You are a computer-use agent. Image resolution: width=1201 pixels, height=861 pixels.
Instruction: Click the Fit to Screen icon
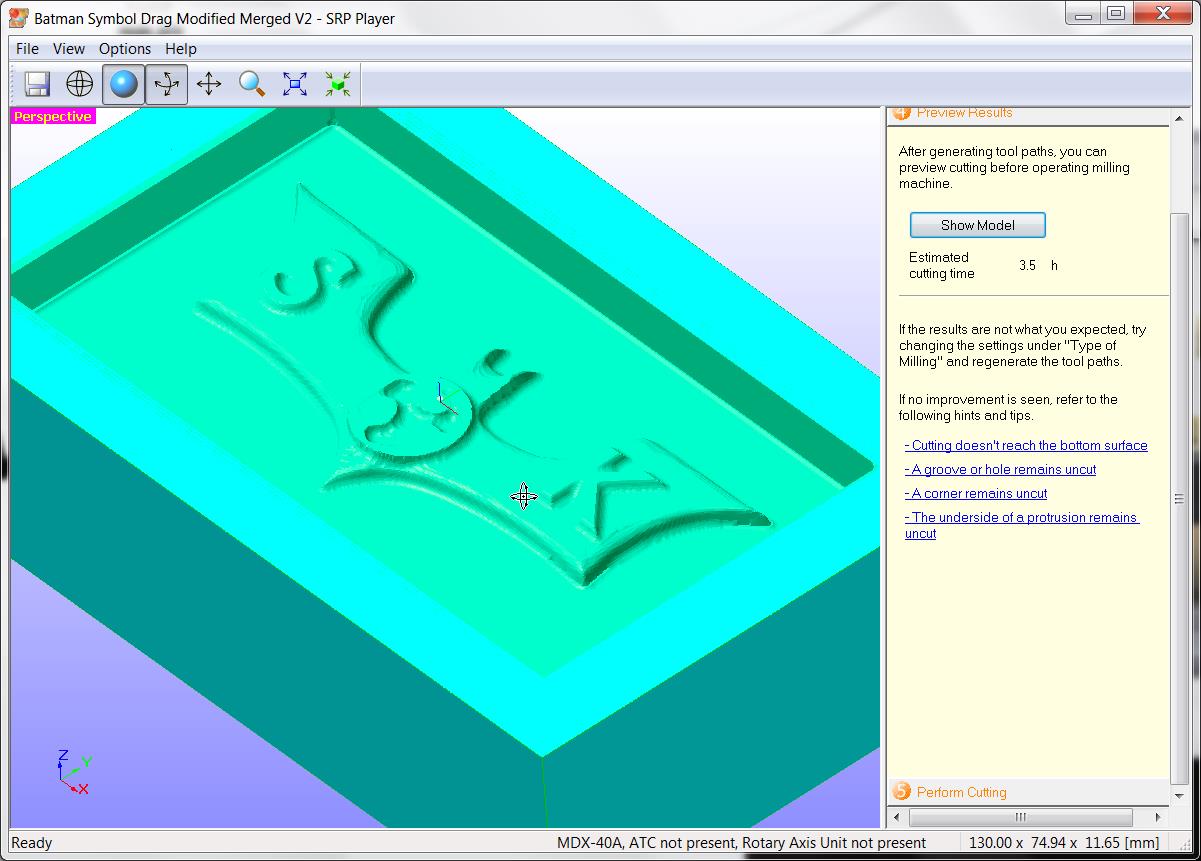[x=295, y=84]
